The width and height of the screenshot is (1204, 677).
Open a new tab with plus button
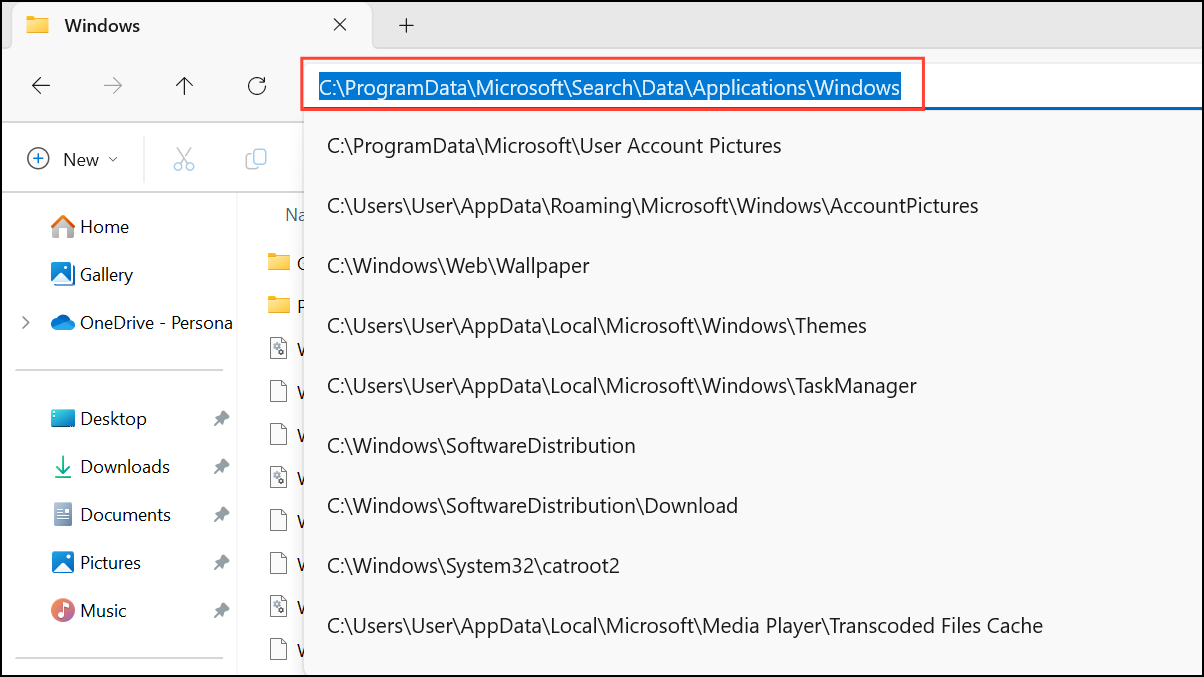click(x=406, y=26)
